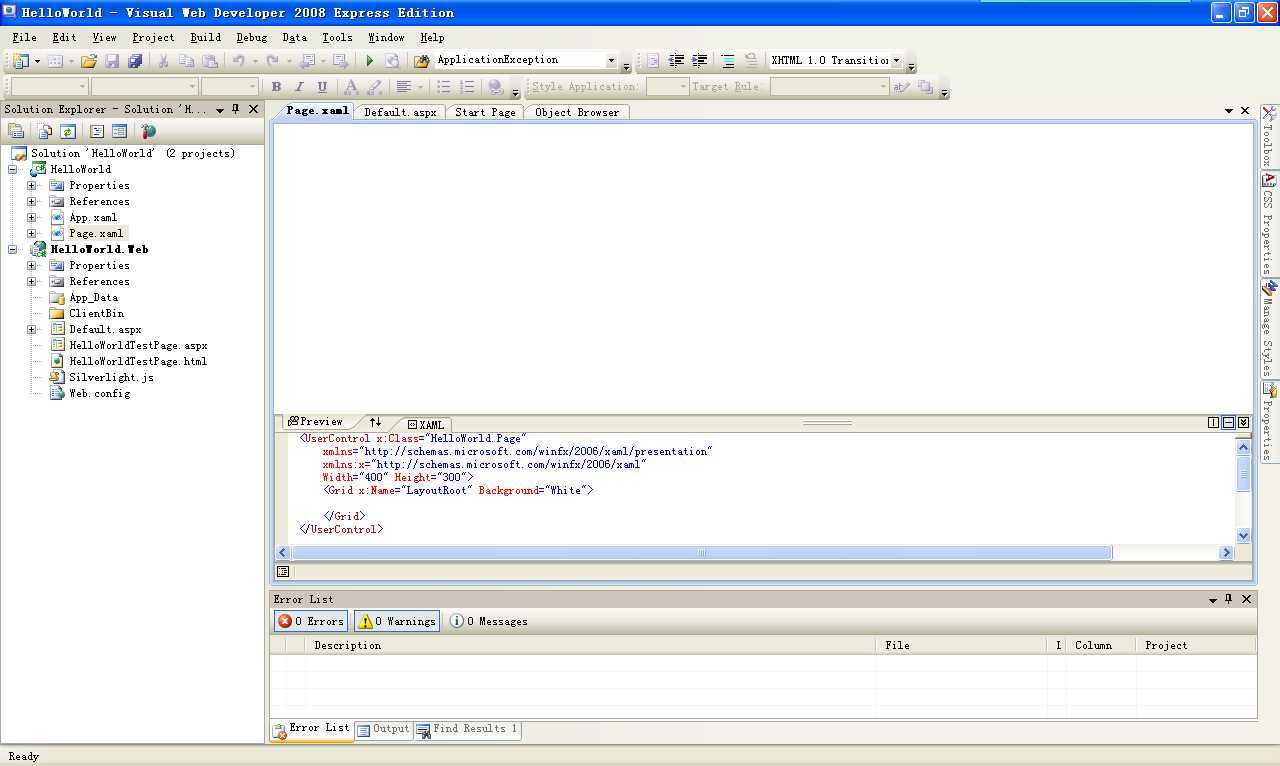Image resolution: width=1280 pixels, height=766 pixels.
Task: Open Solution Explorer window position dropdown
Action: coord(219,110)
